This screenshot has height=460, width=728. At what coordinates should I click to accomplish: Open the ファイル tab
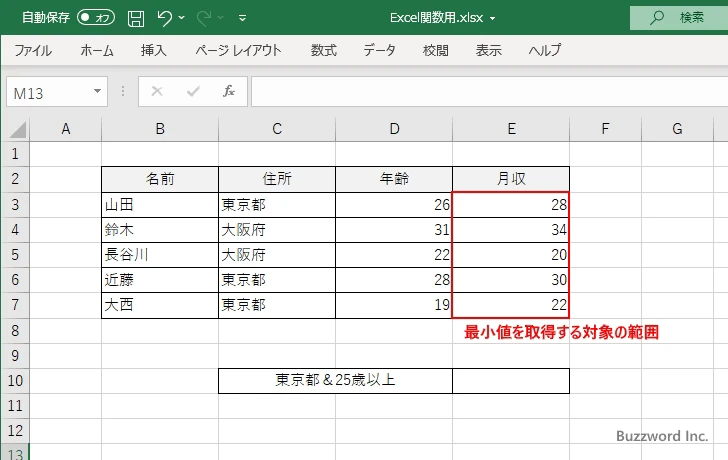coord(33,50)
